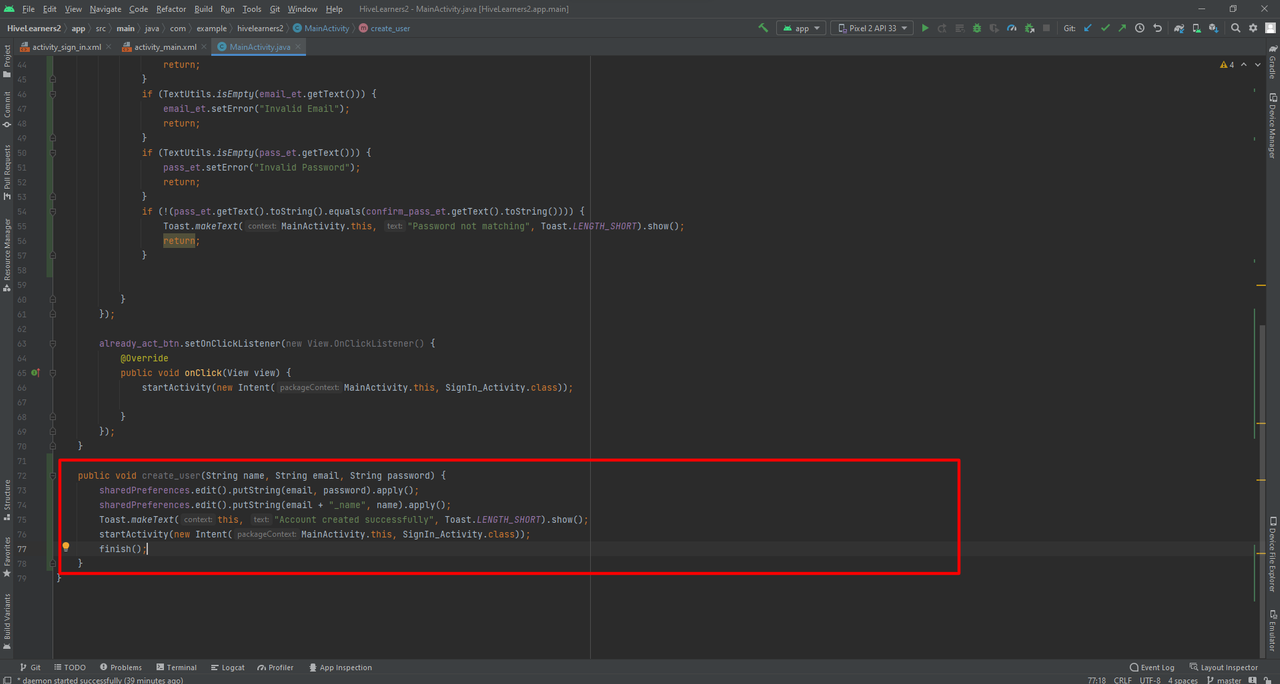Open the master git branch selector
The height and width of the screenshot is (684, 1280).
tap(1225, 680)
